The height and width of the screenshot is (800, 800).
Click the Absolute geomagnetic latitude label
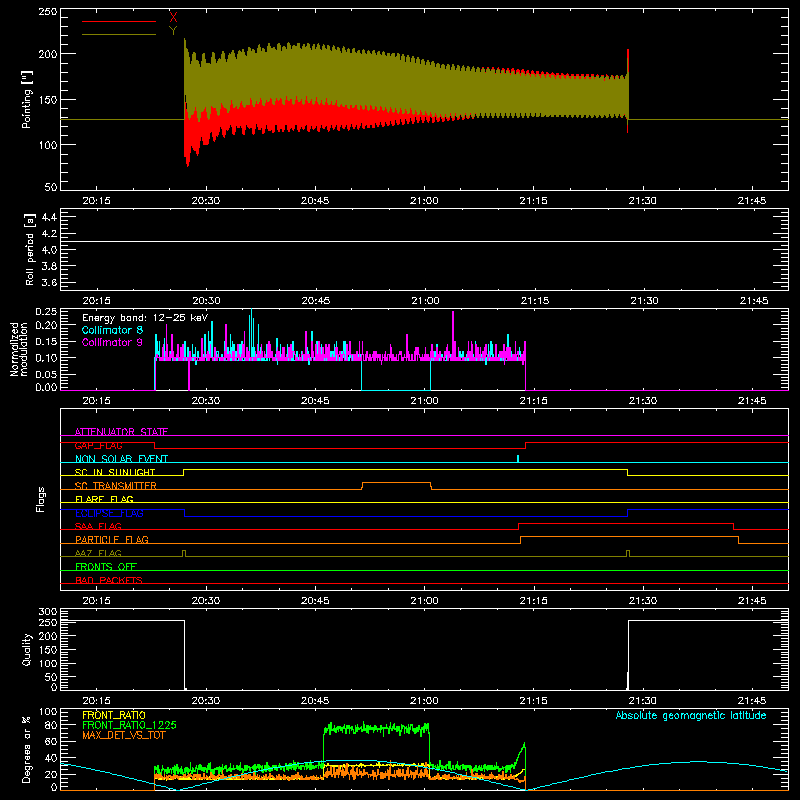click(x=691, y=715)
